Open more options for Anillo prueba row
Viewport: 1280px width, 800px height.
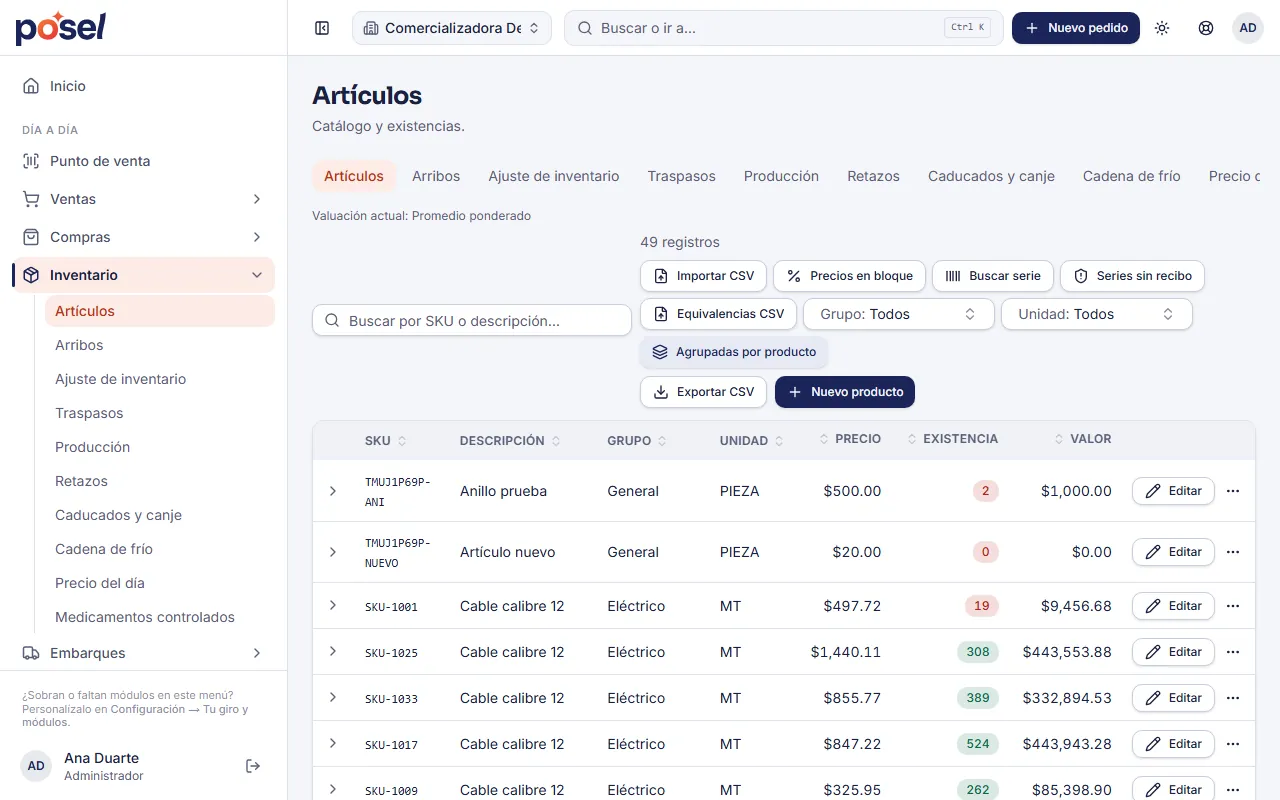tap(1233, 491)
